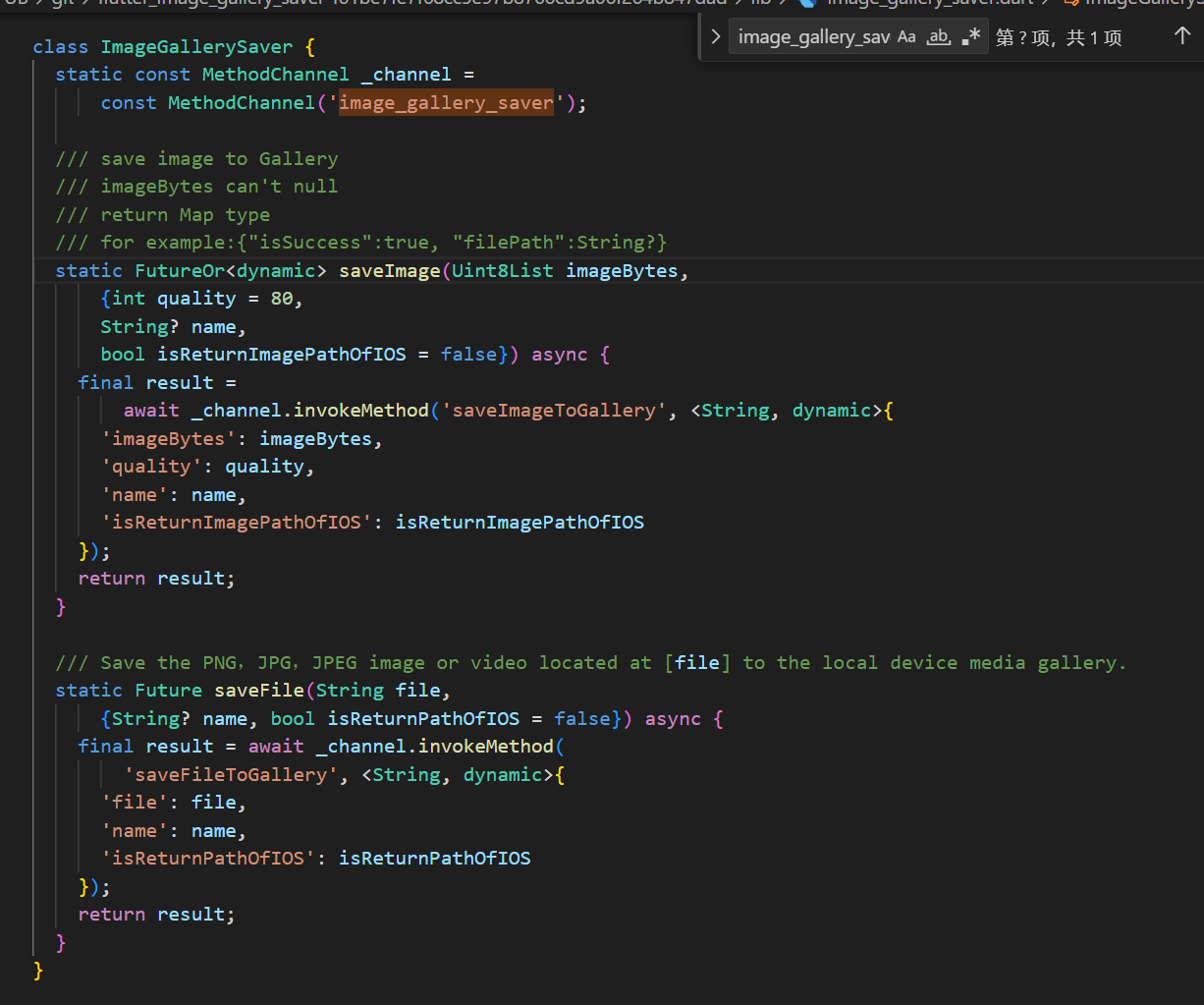Click "MethodChannel" in the static const declaration

pos(276,75)
